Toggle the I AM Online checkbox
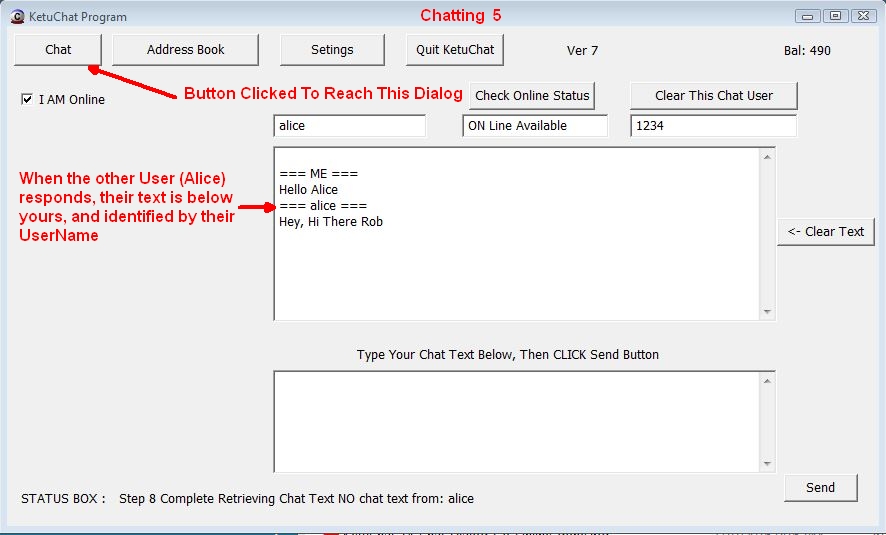The height and width of the screenshot is (535, 886). coord(27,99)
